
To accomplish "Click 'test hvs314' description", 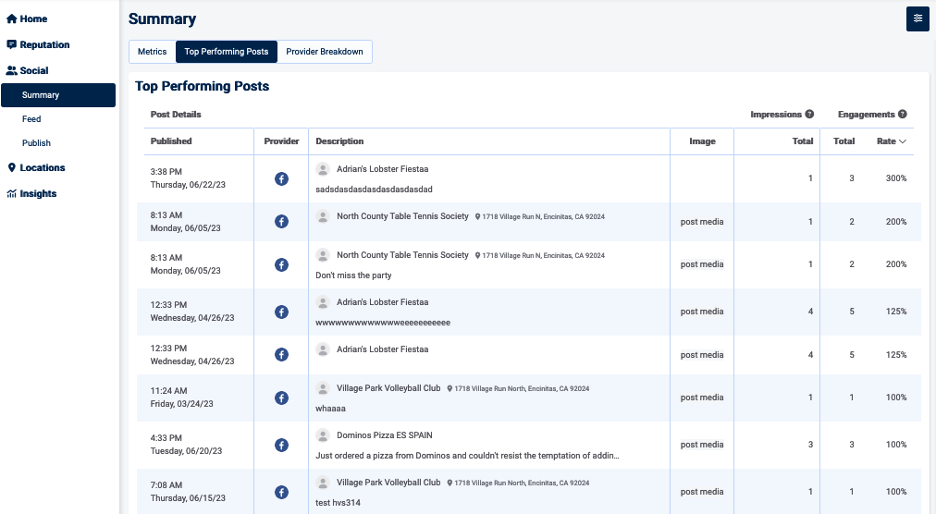I will tap(338, 503).
